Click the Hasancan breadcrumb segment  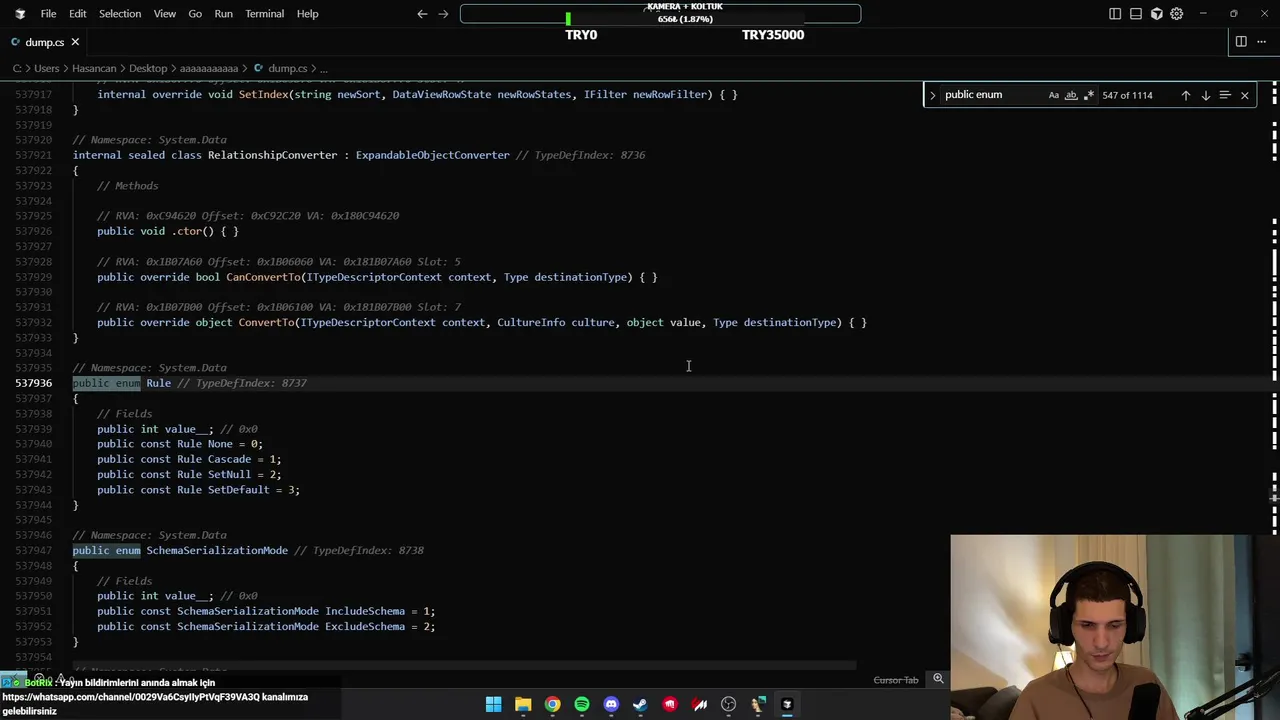[x=95, y=69]
